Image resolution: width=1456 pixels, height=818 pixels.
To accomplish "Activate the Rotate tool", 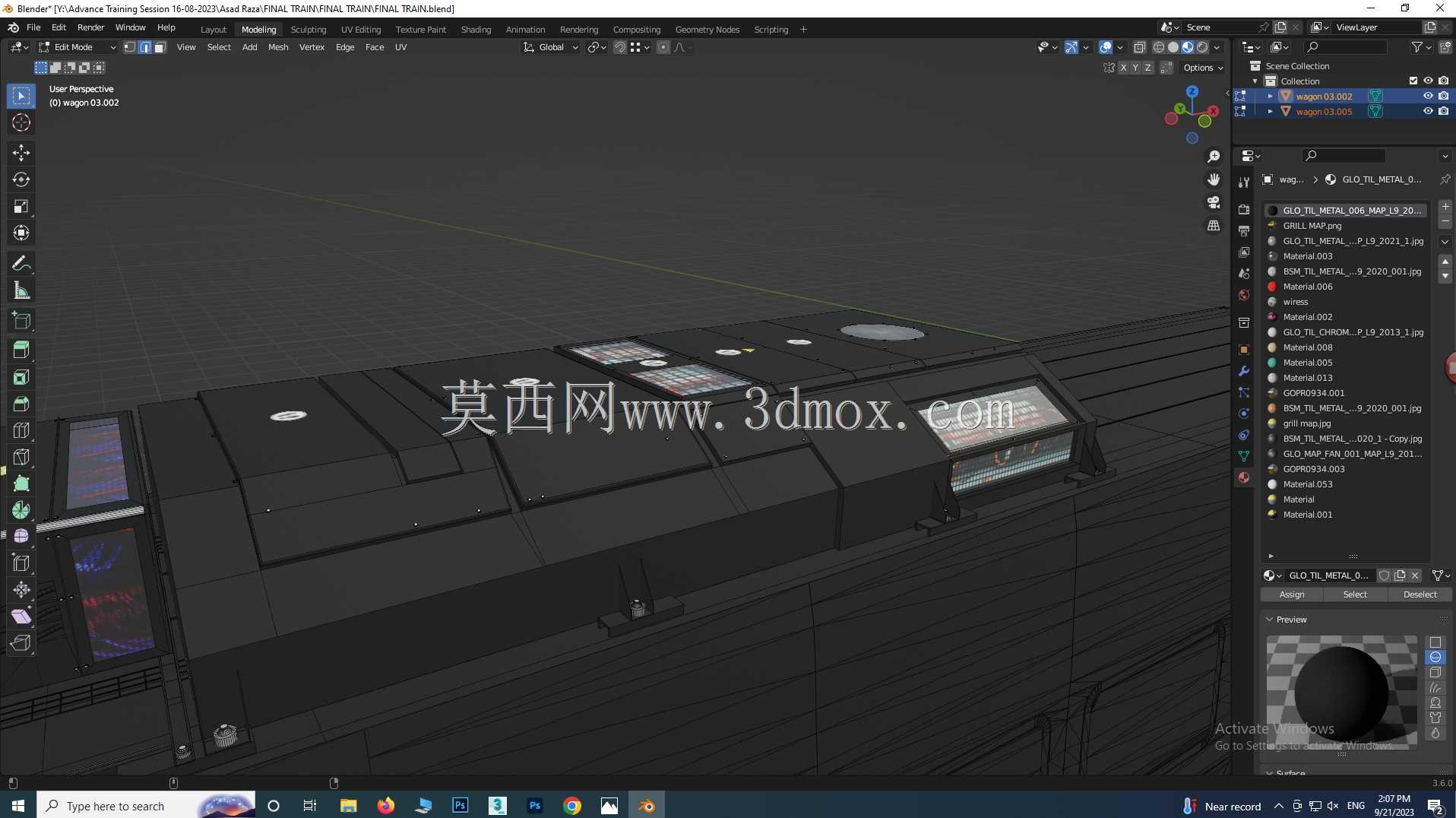I will click(21, 179).
